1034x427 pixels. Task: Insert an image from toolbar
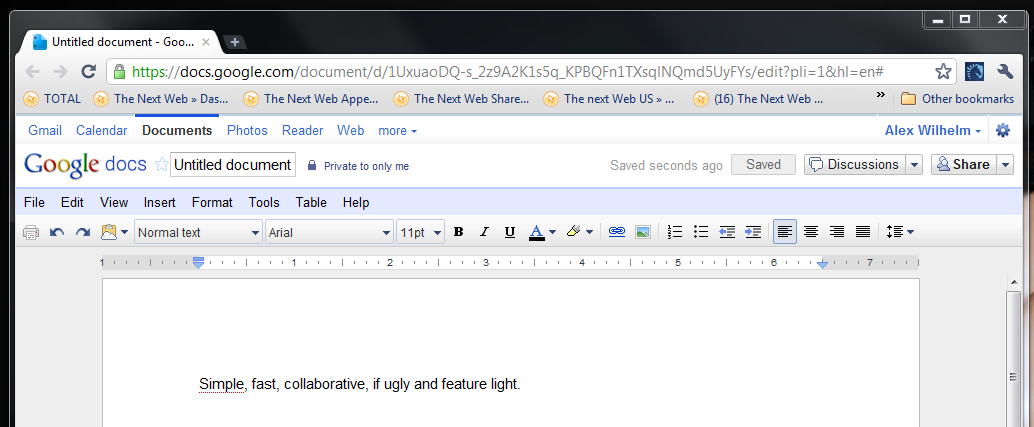(642, 232)
